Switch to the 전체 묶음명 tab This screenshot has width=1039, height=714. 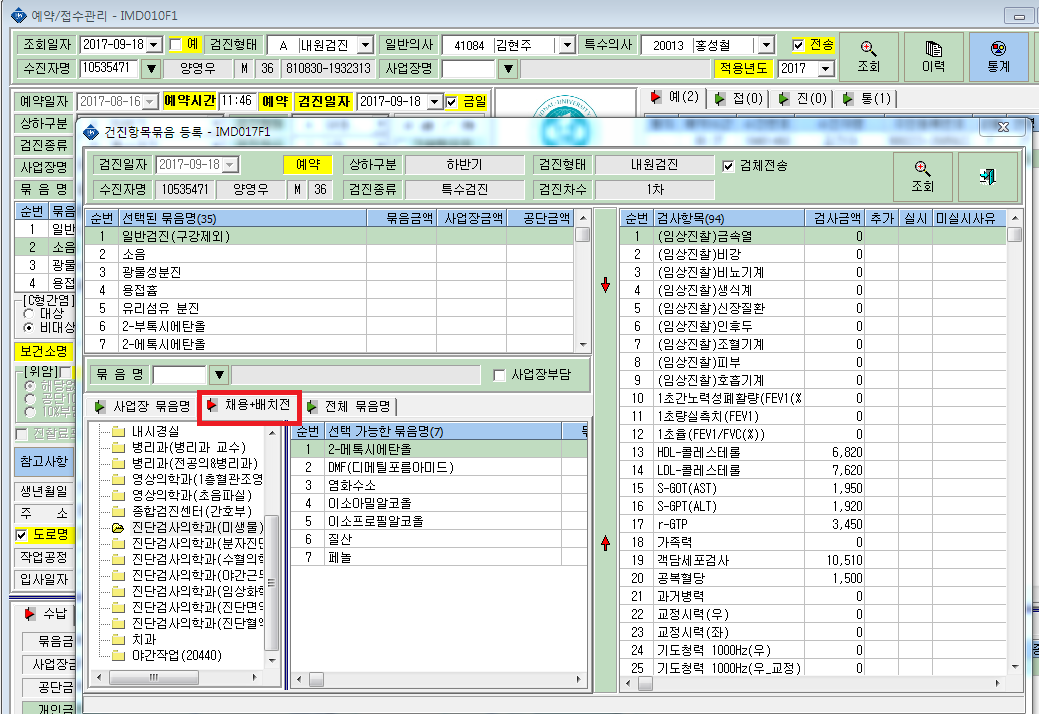pyautogui.click(x=350, y=406)
